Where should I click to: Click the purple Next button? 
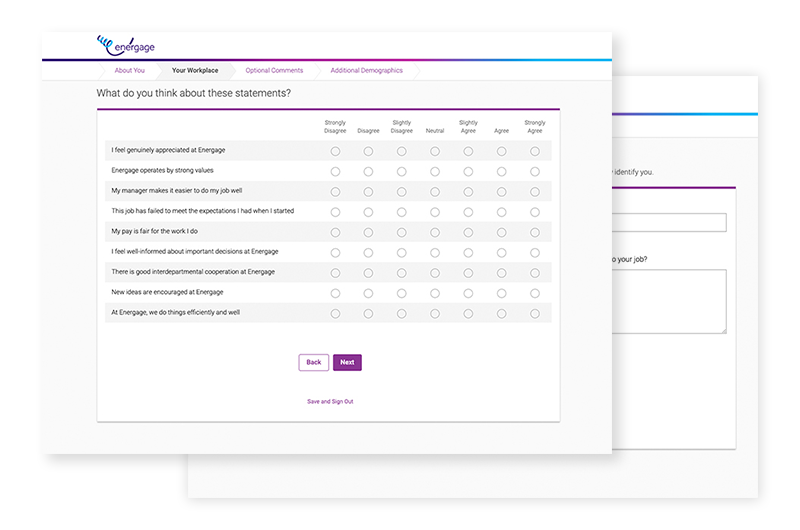[347, 362]
